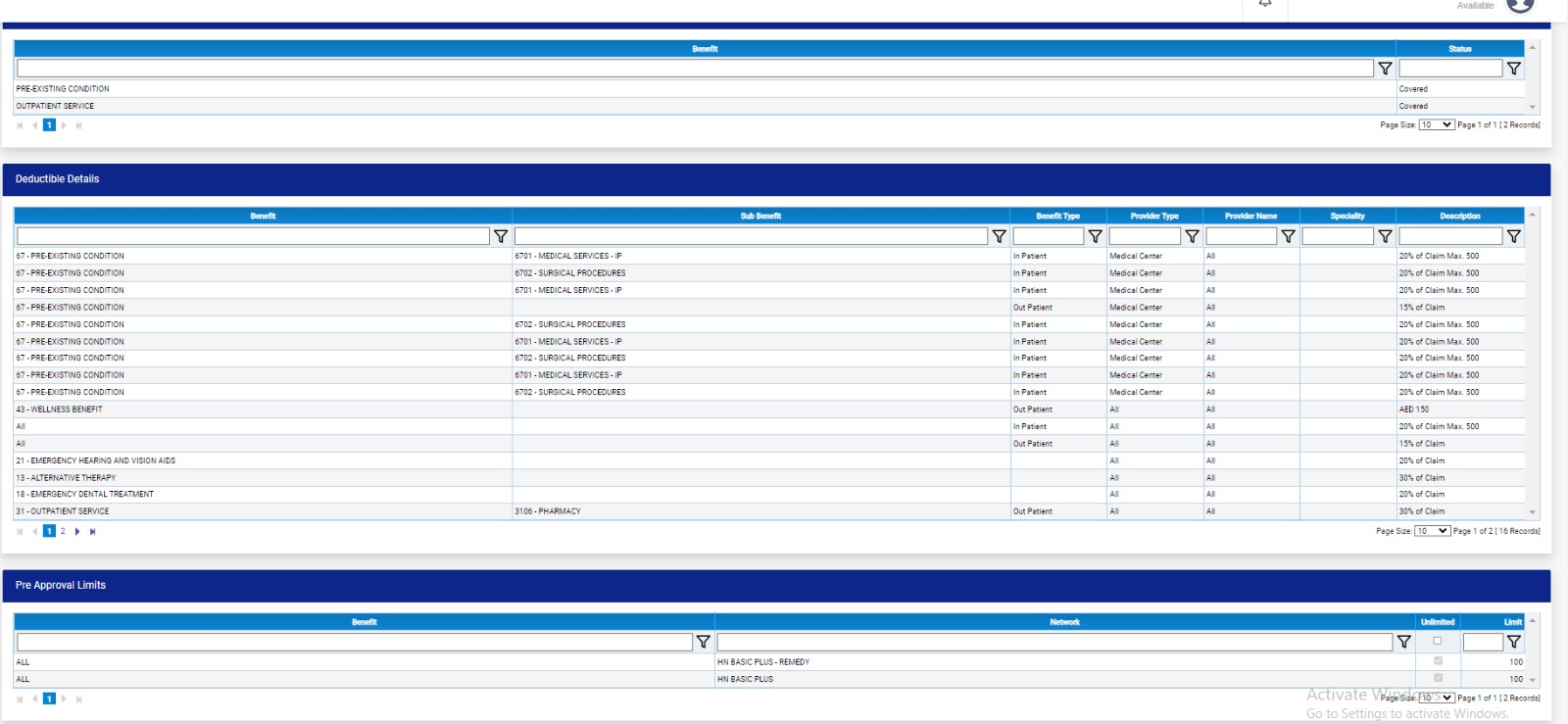1568x724 pixels.
Task: Click the Provider Type filter funnel icon
Action: point(1192,236)
